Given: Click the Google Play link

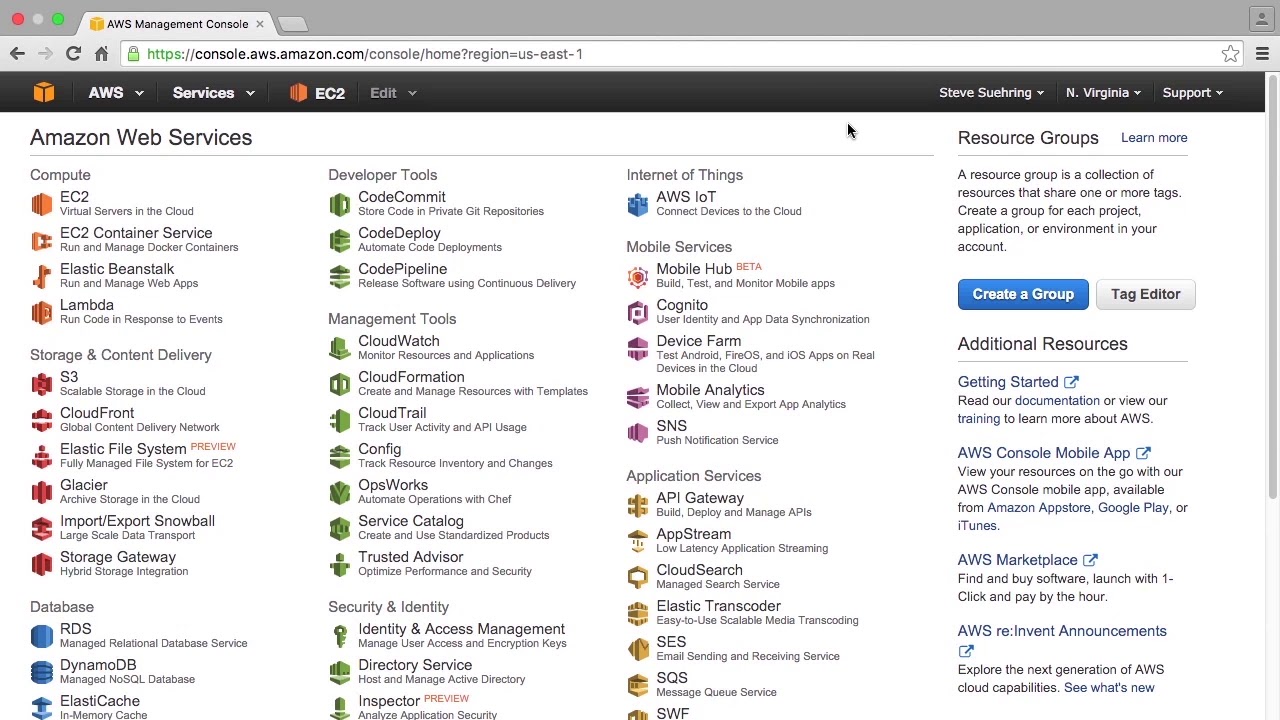Looking at the screenshot, I should point(1133,508).
